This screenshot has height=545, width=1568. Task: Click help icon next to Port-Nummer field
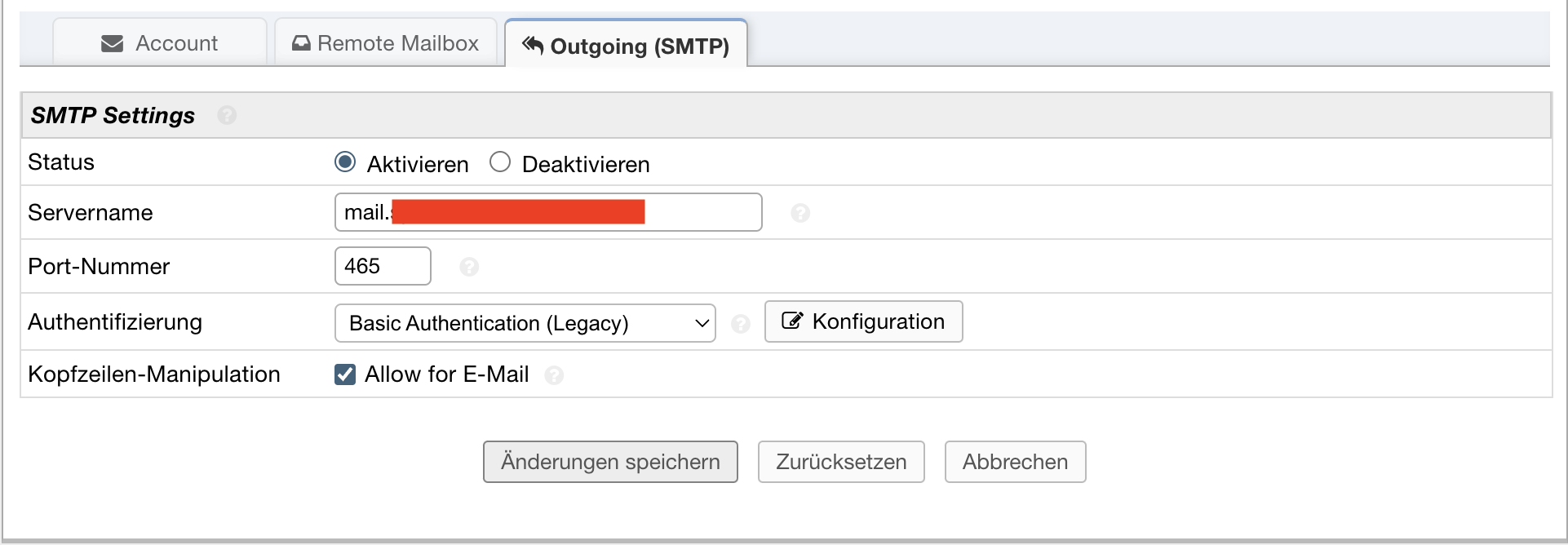tap(469, 267)
